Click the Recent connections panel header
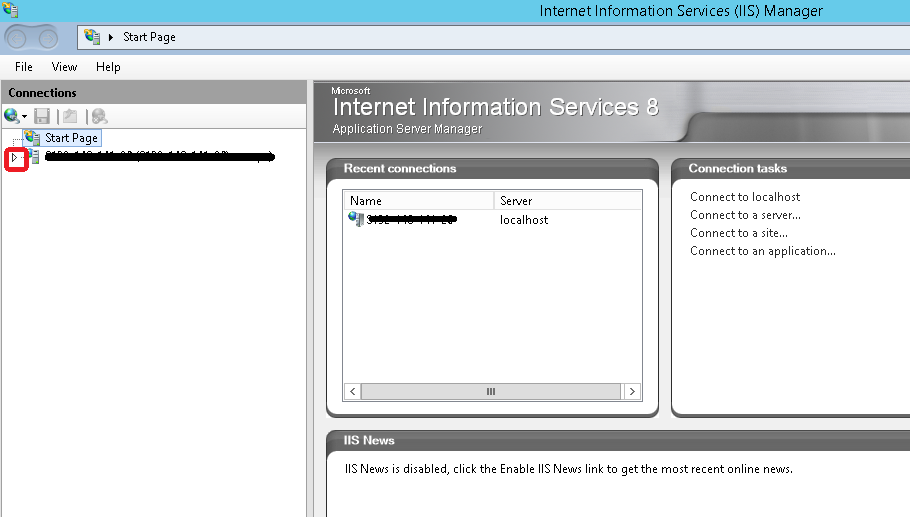 [492, 168]
